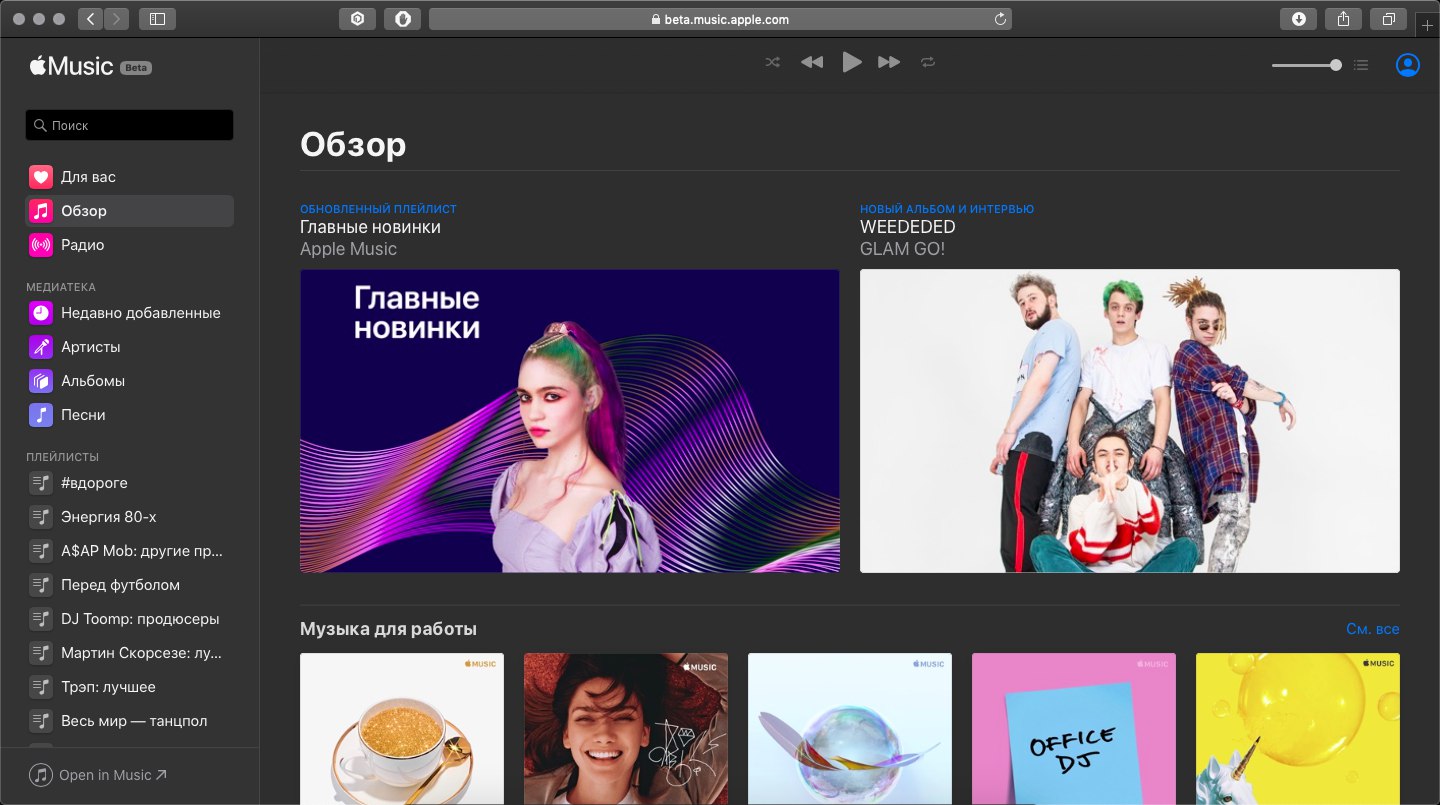Screen dimensions: 1440x805
Task: Click the НОВЫЙ АЛЬБОМ И ИНТЕРВЬЮ label
Action: [947, 209]
